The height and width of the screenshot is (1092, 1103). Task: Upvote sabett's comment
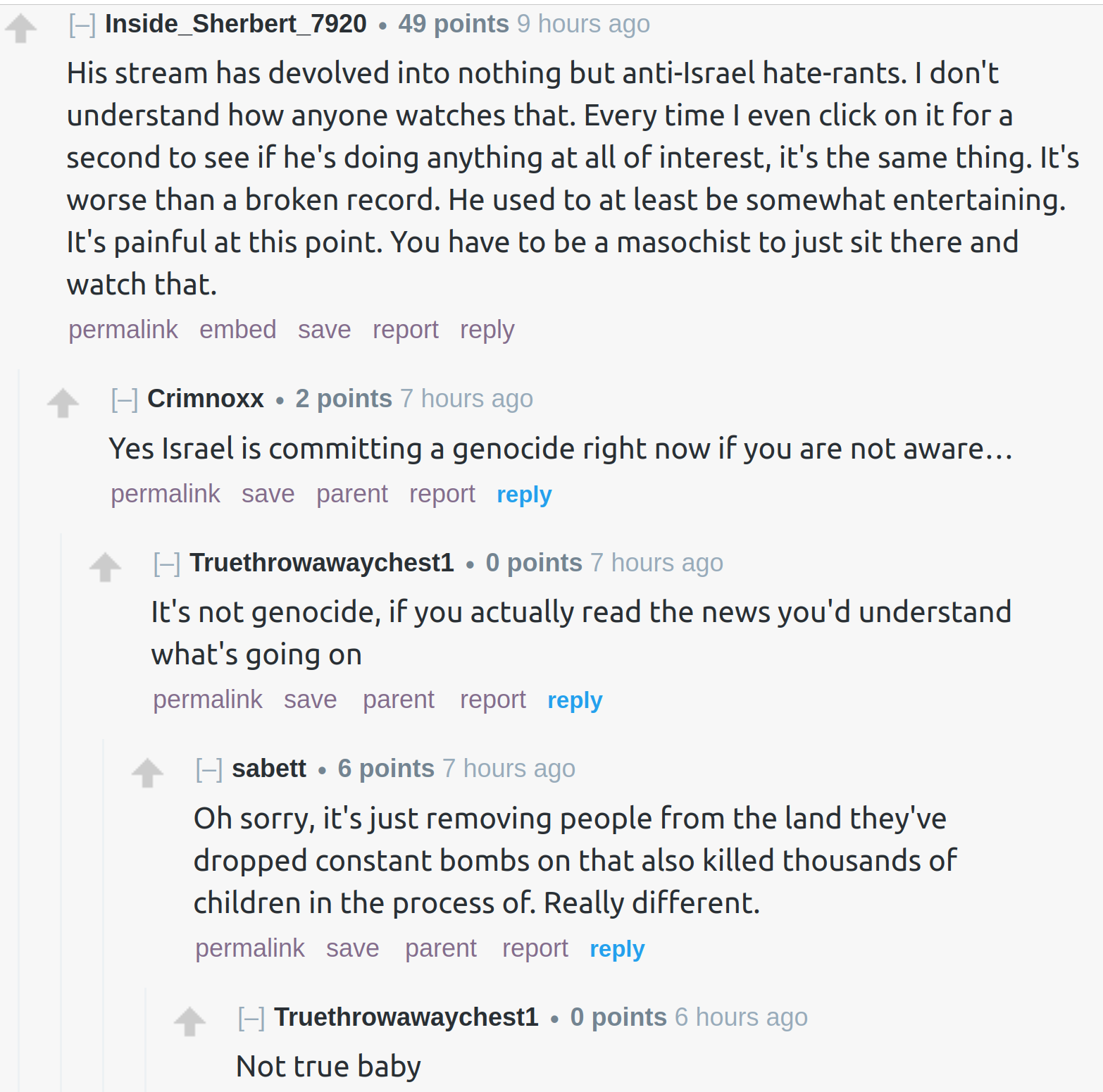(148, 773)
